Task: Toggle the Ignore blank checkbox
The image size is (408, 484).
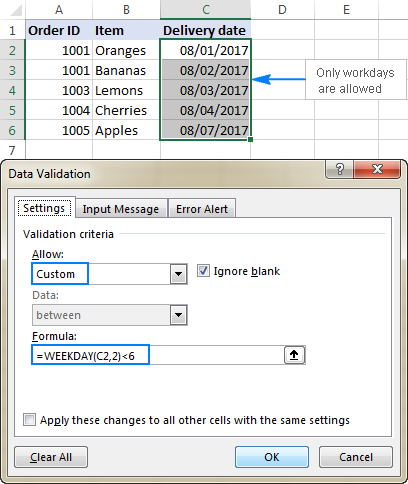Action: pos(203,271)
